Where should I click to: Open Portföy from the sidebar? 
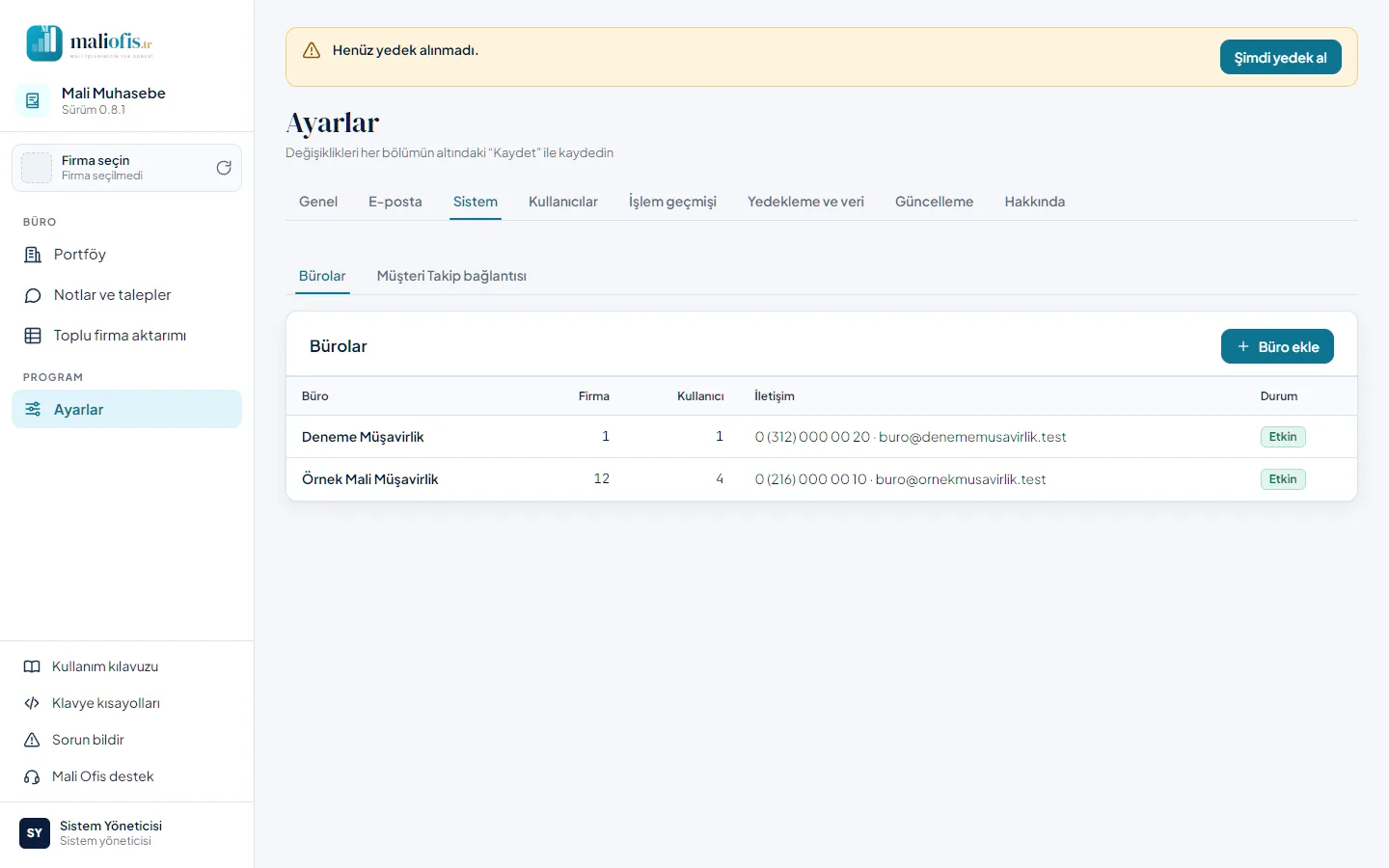(126, 255)
